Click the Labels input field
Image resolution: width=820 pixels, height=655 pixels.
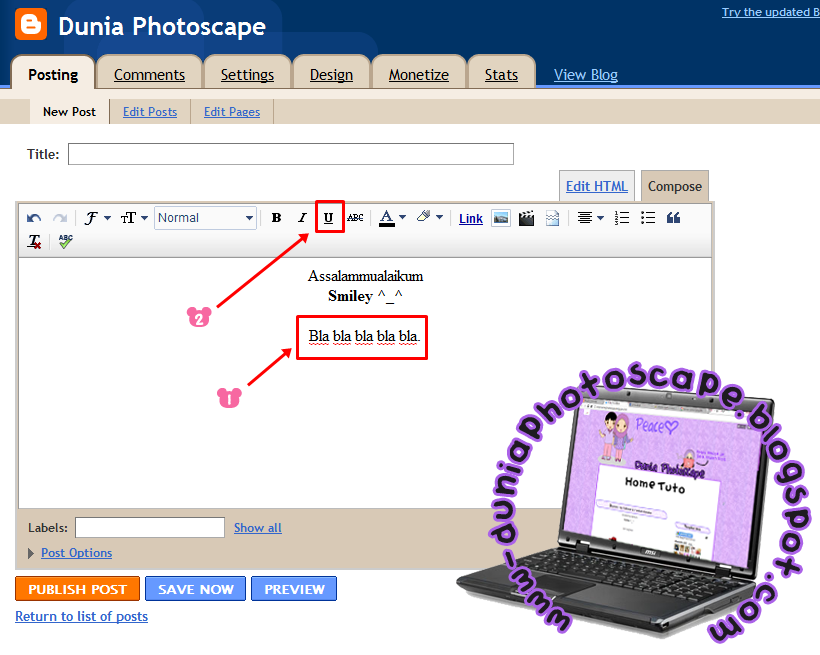click(x=150, y=527)
